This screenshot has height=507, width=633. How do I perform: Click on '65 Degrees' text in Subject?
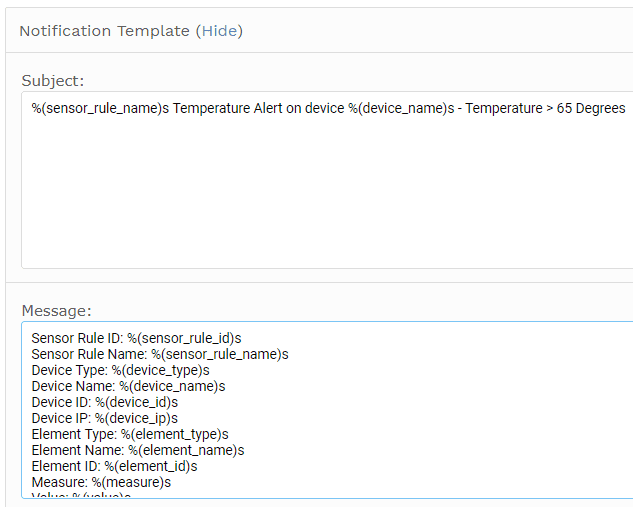pyautogui.click(x=591, y=109)
